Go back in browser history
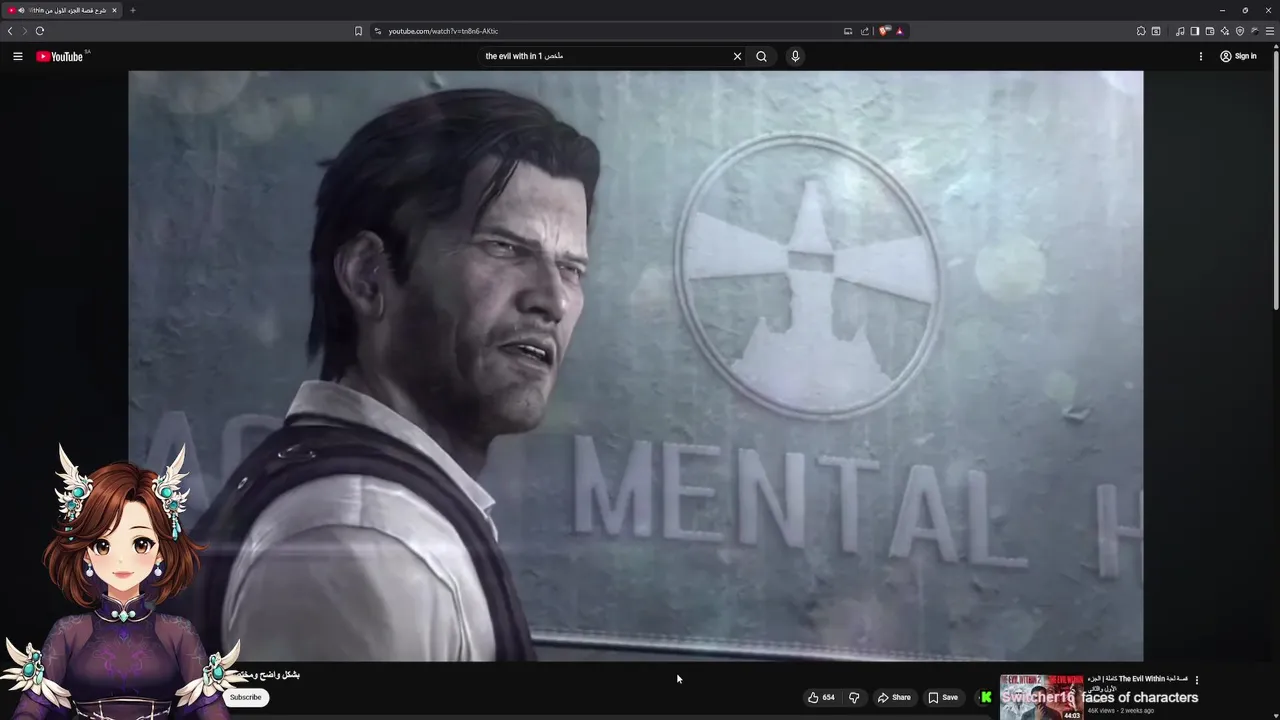Screen dimensions: 1280x720 click(10, 31)
